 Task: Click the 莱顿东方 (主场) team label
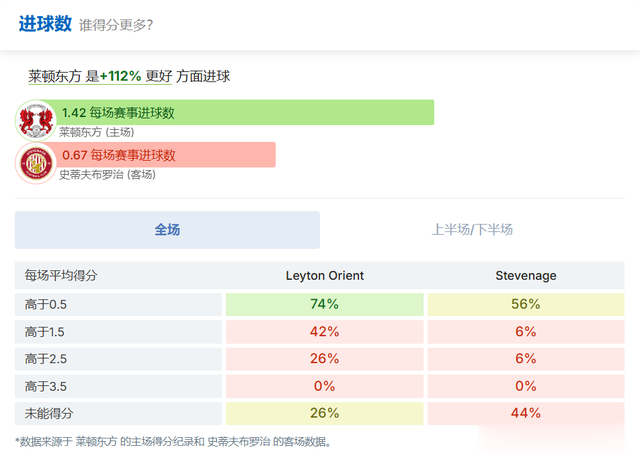pos(96,132)
